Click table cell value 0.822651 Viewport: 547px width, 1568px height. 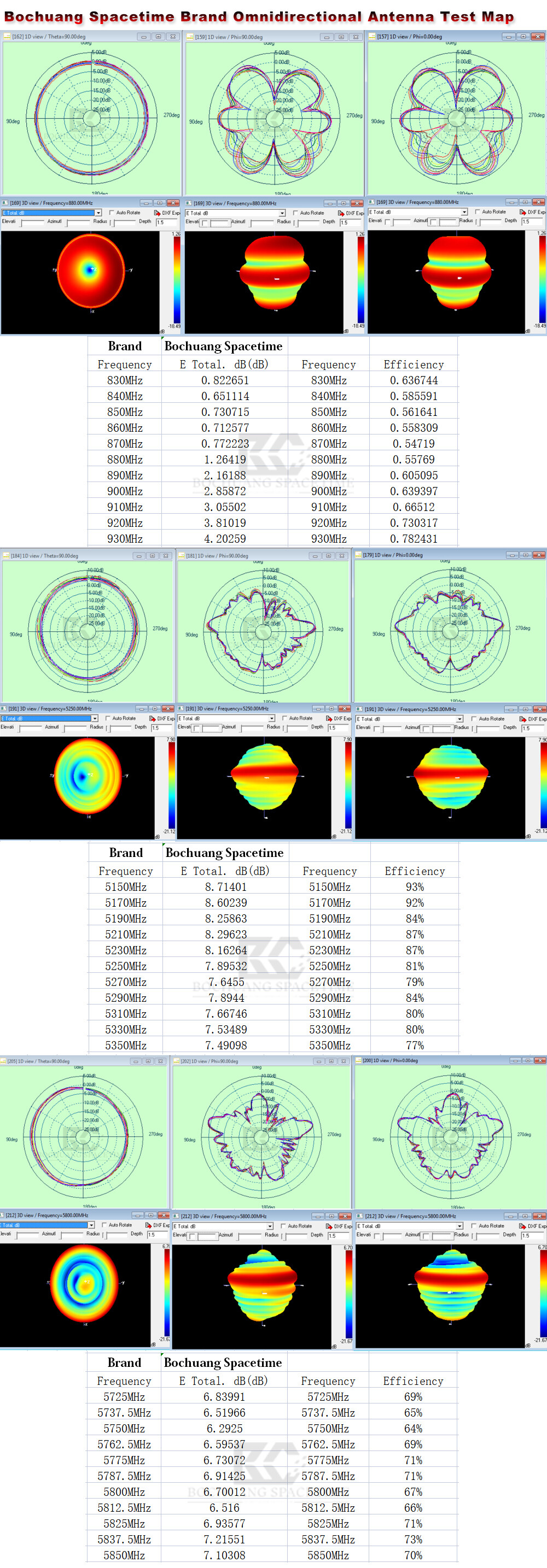[225, 380]
